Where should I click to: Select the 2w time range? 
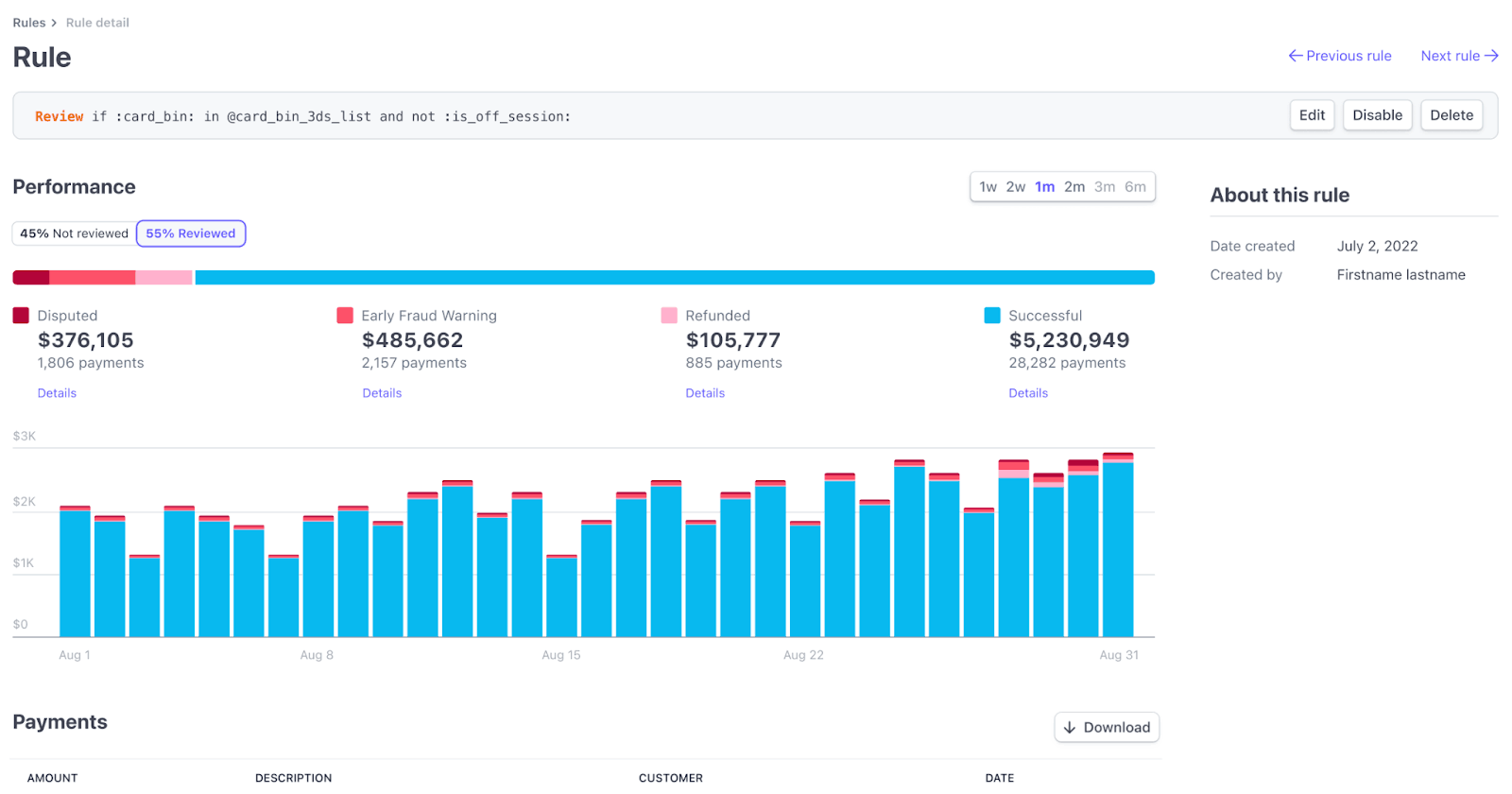1016,187
